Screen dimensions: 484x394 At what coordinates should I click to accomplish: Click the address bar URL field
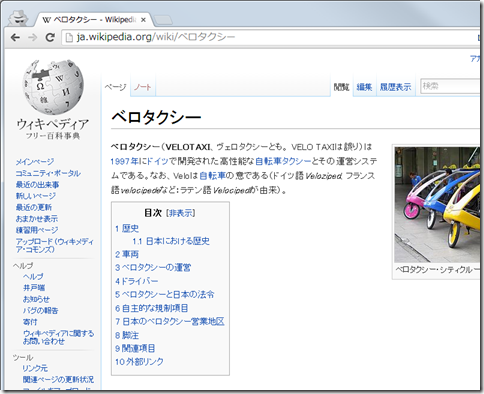click(x=270, y=37)
